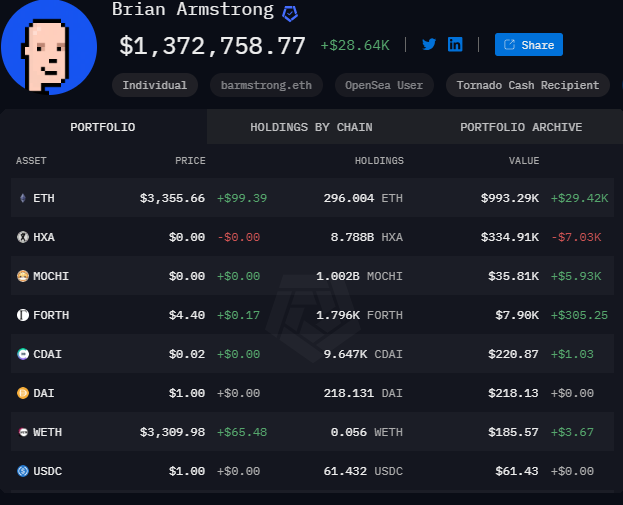Viewport: 623px width, 505px height.
Task: Click the 9.647K CDAI holdings cell
Action: [363, 354]
